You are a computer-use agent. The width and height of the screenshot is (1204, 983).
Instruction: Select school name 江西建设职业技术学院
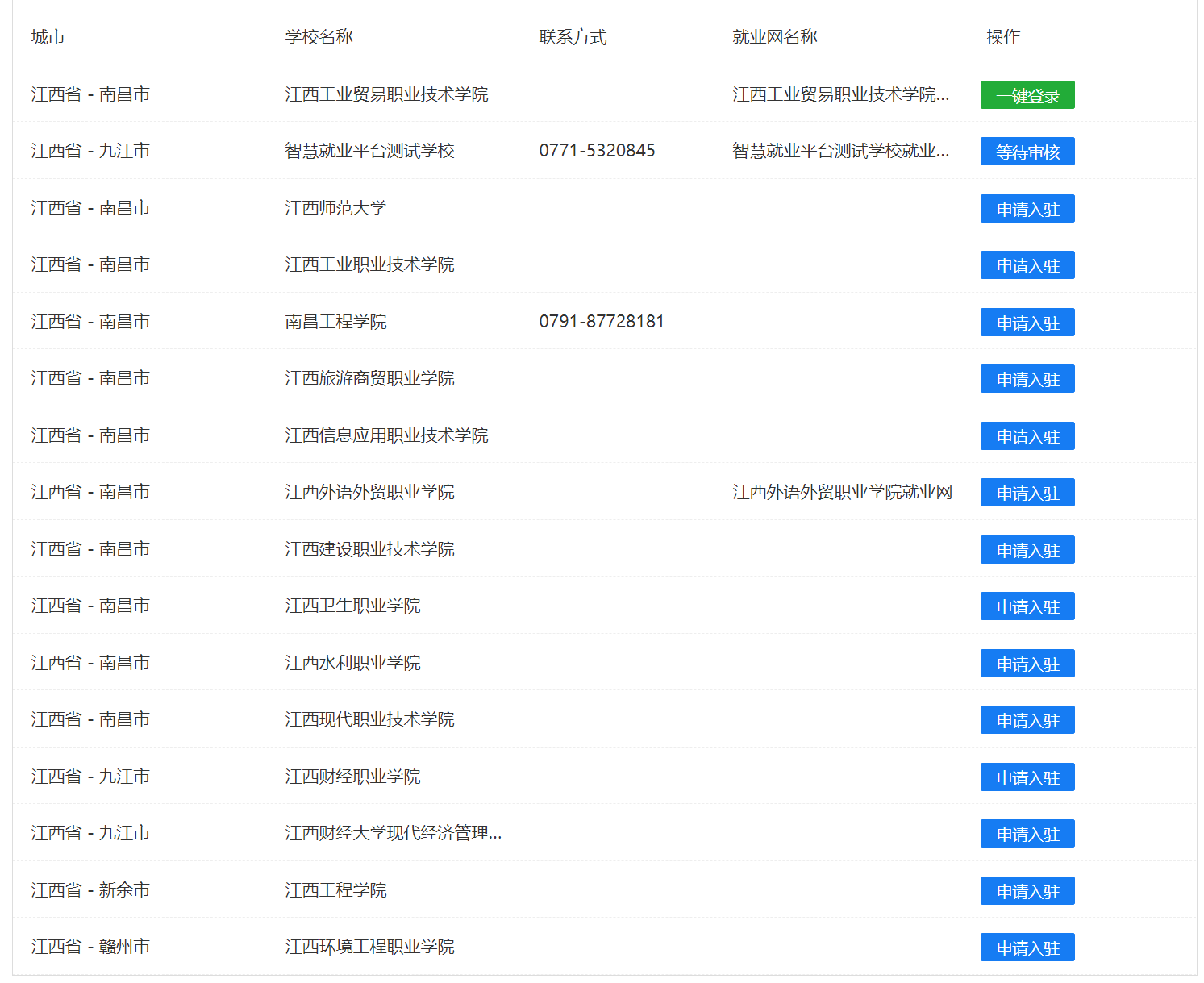[370, 549]
